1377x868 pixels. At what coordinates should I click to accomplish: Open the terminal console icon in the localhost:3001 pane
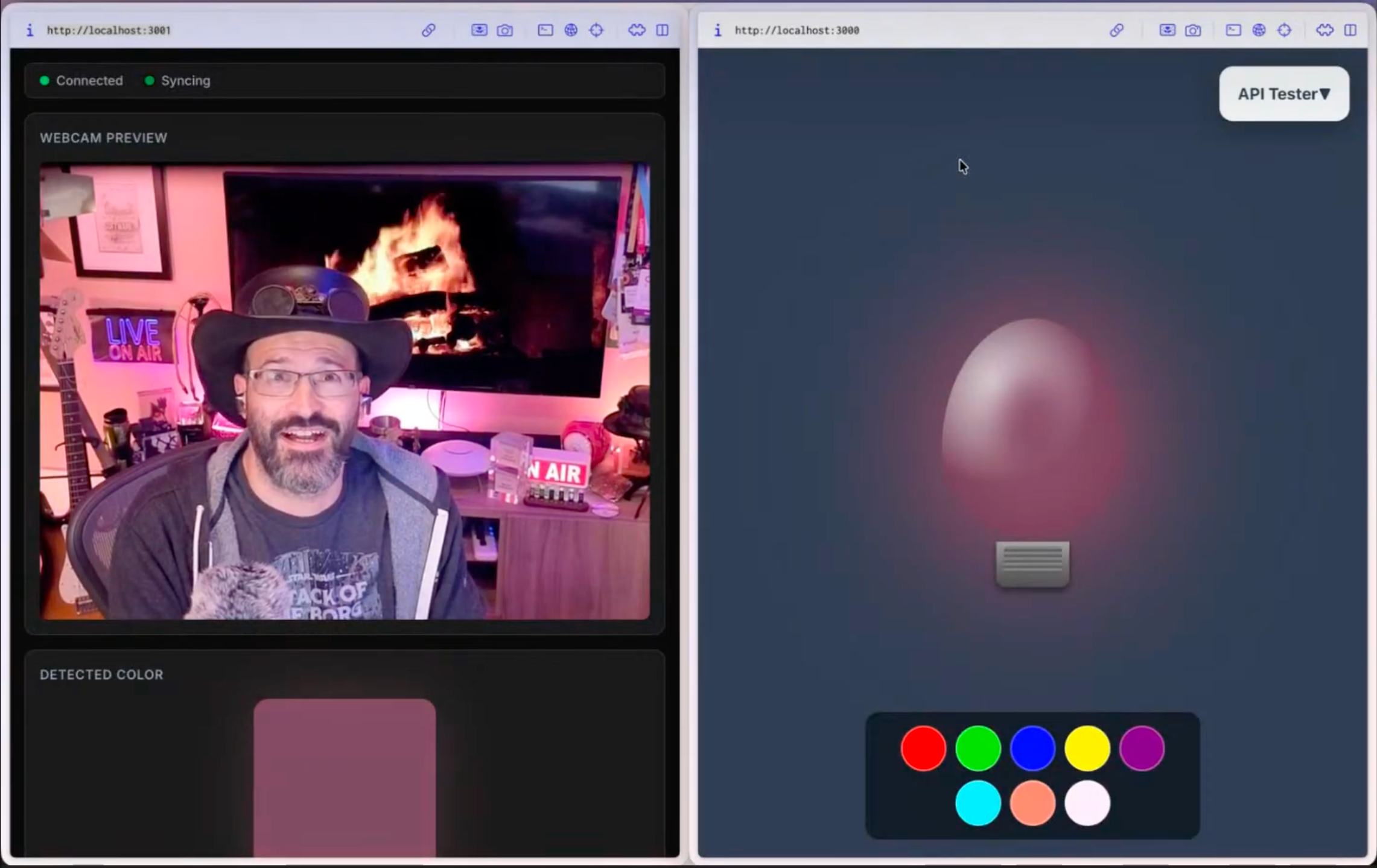point(545,30)
